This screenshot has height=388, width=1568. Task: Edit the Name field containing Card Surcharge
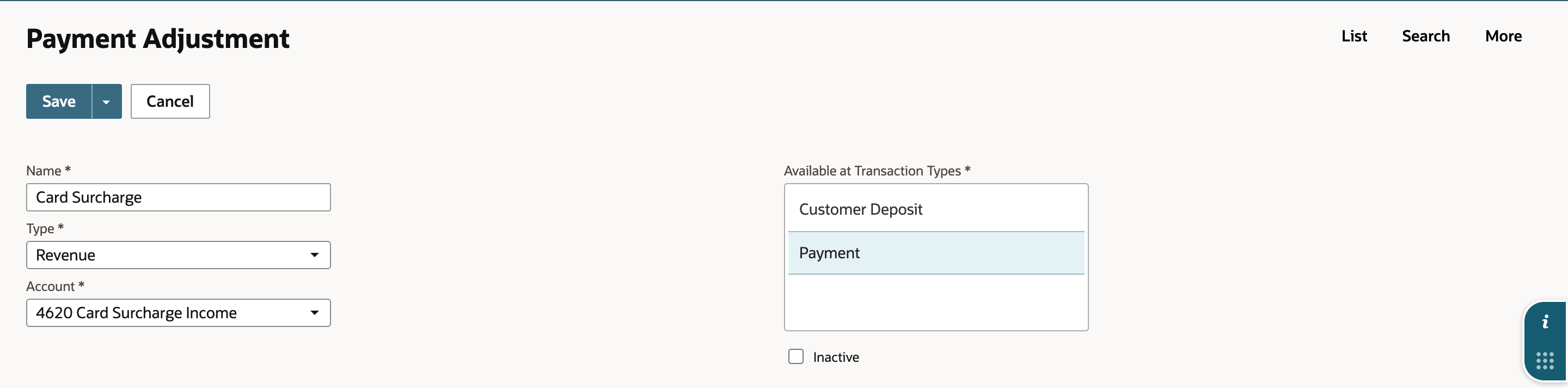[179, 197]
